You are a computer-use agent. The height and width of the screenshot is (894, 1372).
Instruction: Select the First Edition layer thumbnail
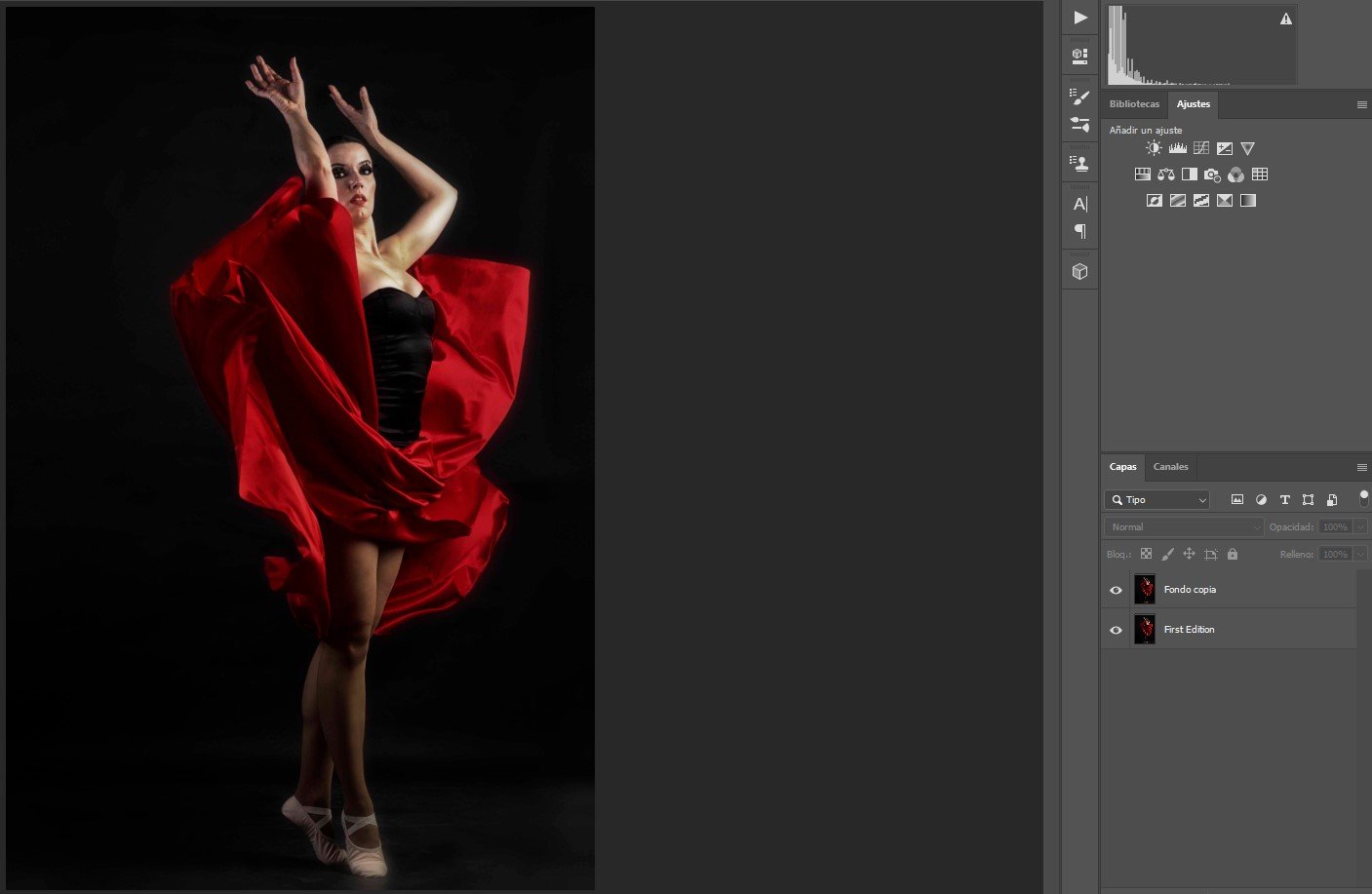pos(1145,630)
